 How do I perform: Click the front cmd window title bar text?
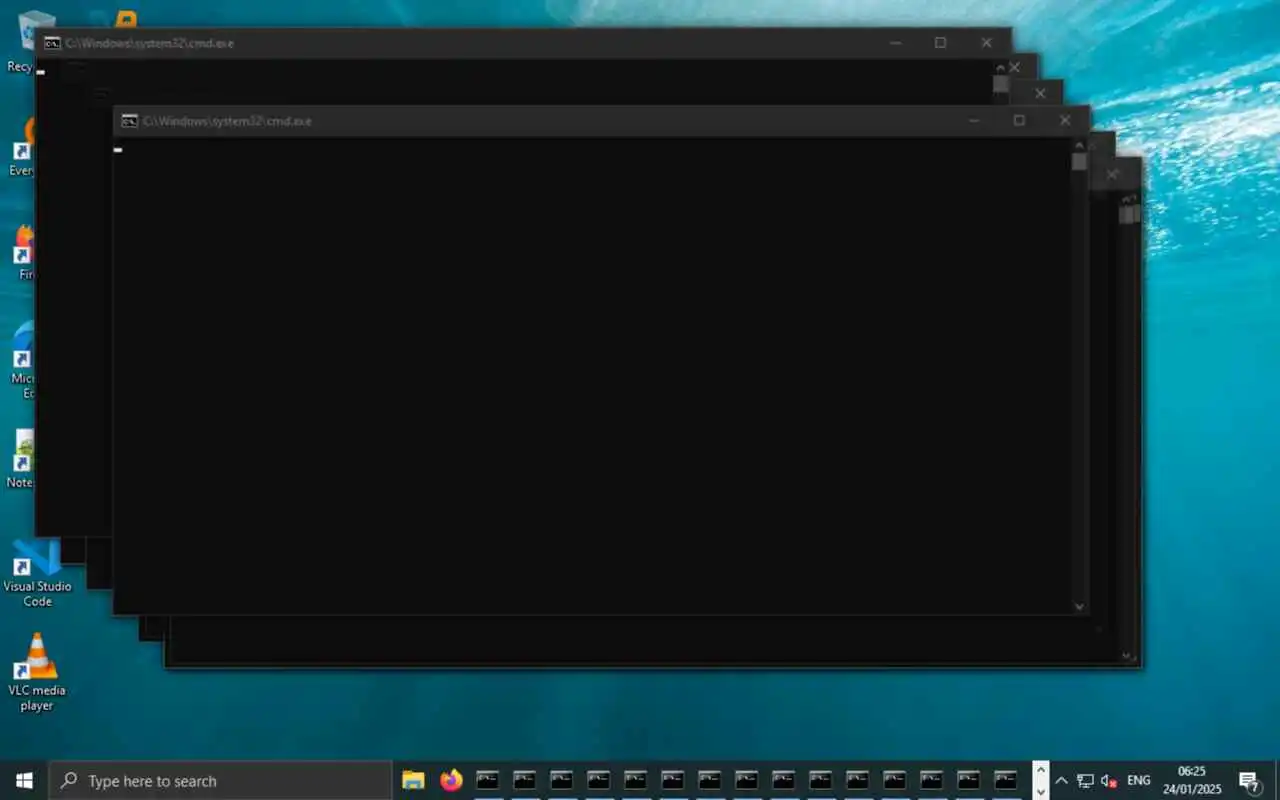(x=228, y=121)
